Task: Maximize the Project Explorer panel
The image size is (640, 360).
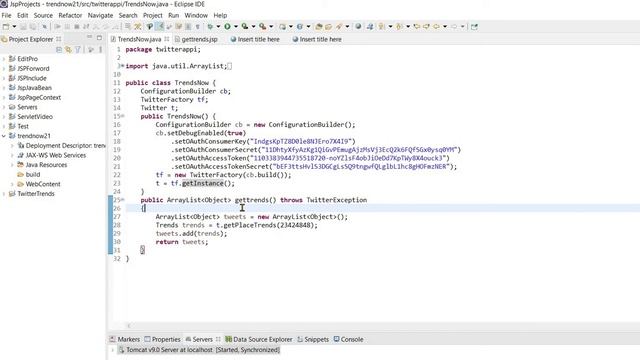Action: tap(99, 38)
